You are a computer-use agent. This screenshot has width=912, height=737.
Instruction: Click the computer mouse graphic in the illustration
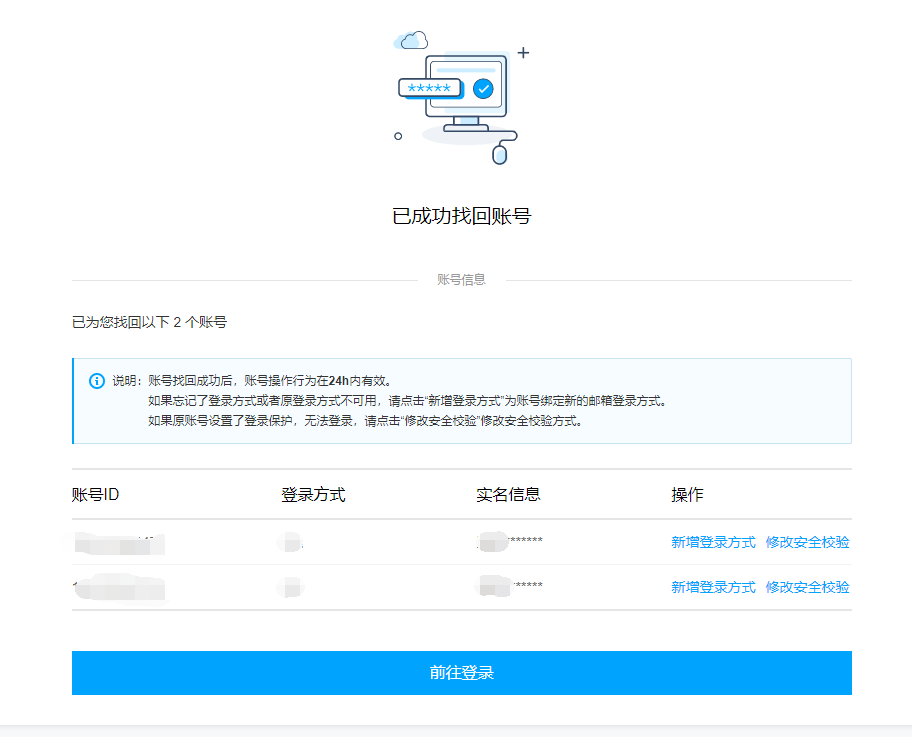click(500, 154)
